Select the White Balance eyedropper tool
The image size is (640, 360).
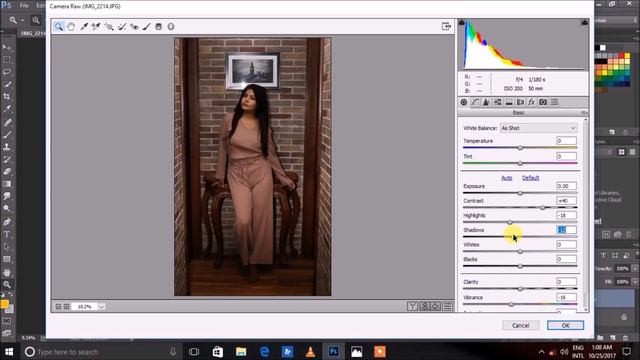pos(84,27)
